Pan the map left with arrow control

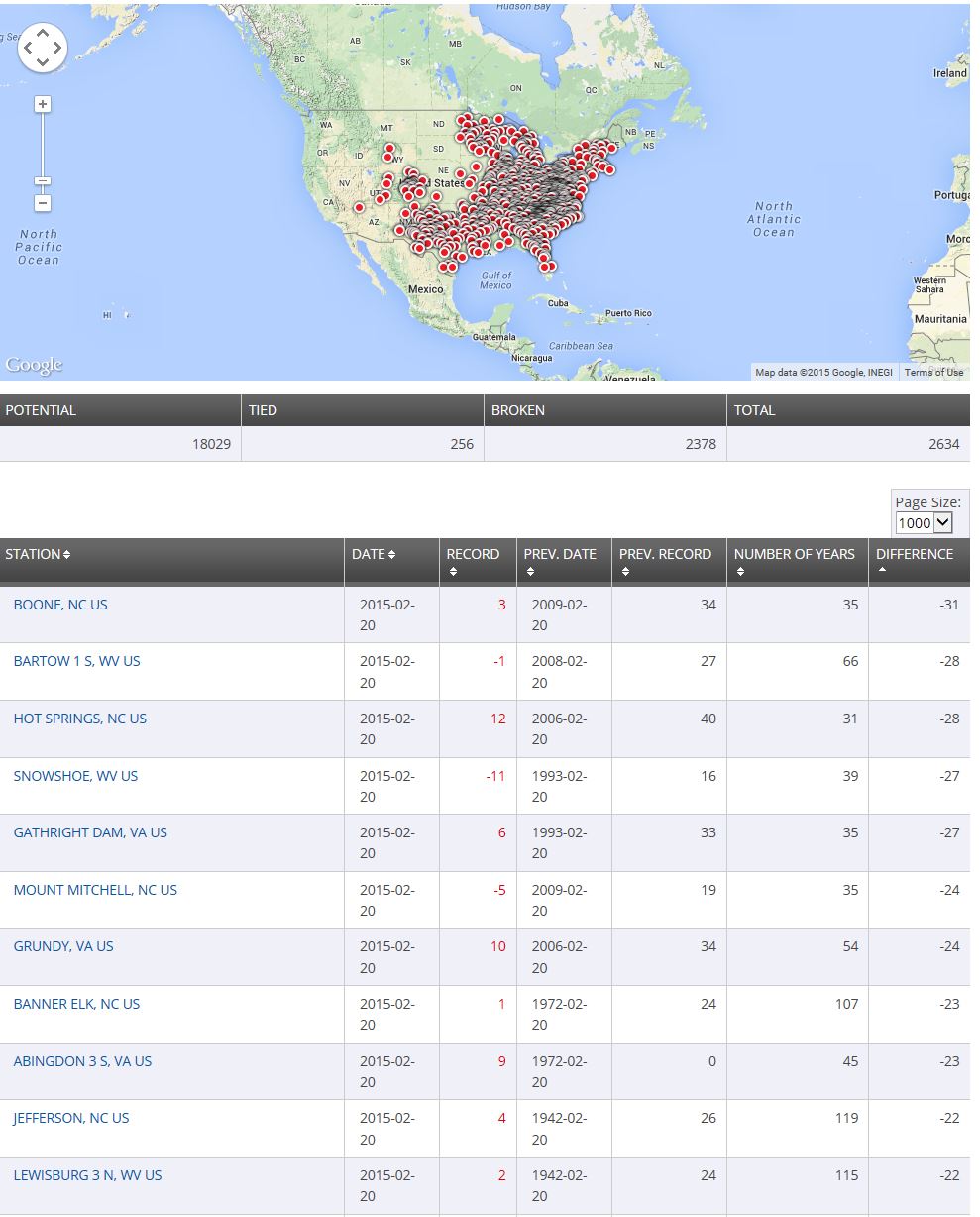pos(28,48)
